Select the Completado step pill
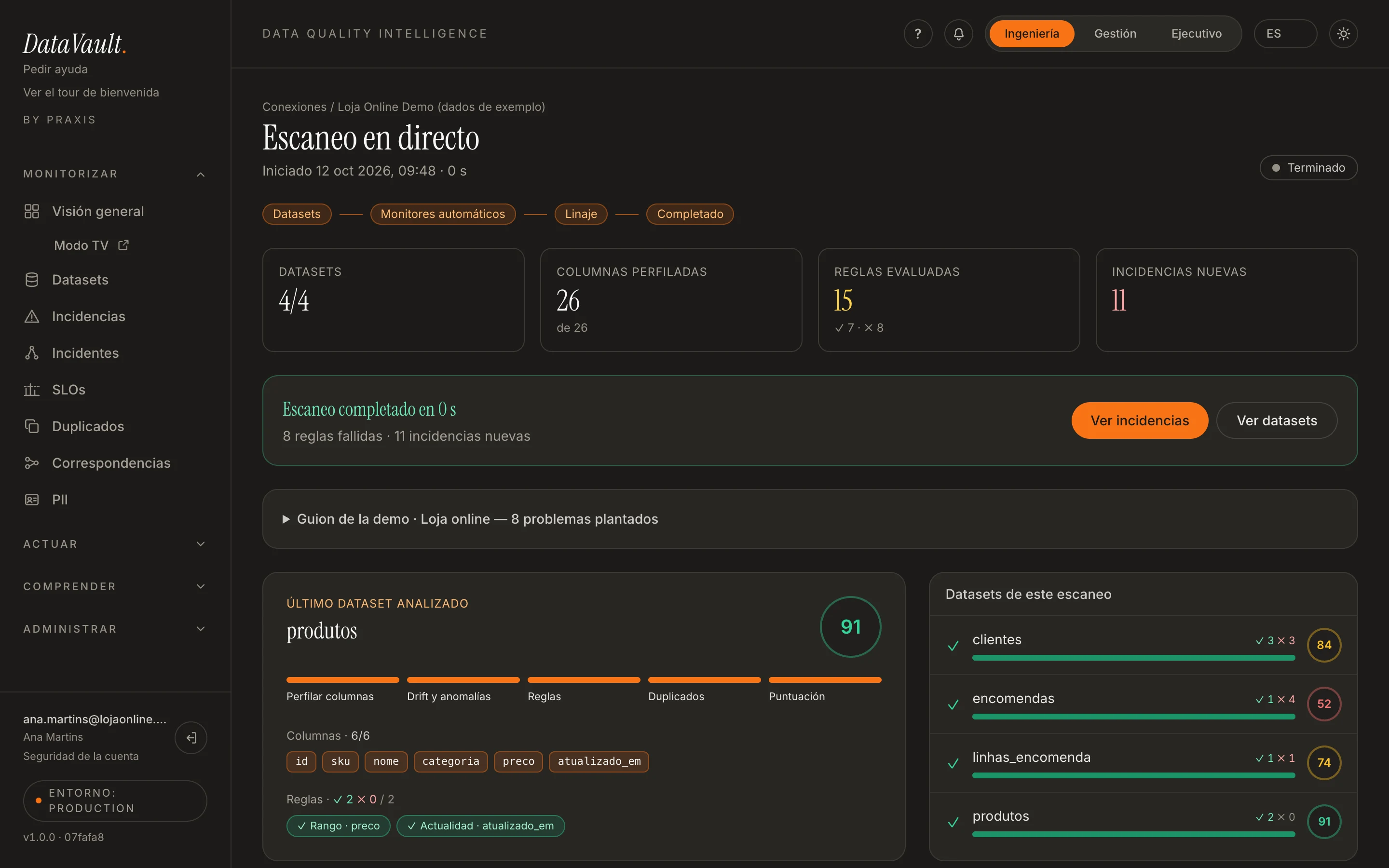 (x=690, y=214)
